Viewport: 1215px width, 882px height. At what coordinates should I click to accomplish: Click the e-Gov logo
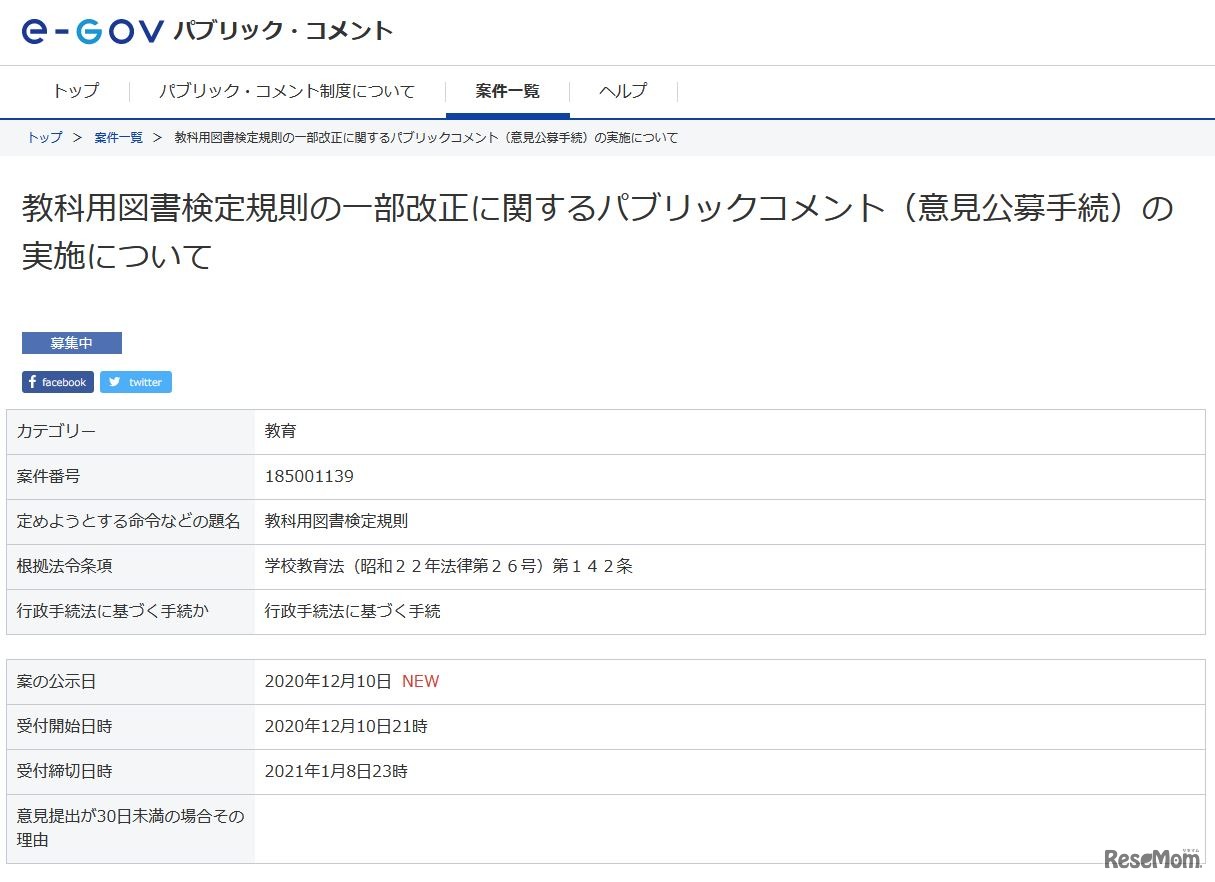click(92, 32)
